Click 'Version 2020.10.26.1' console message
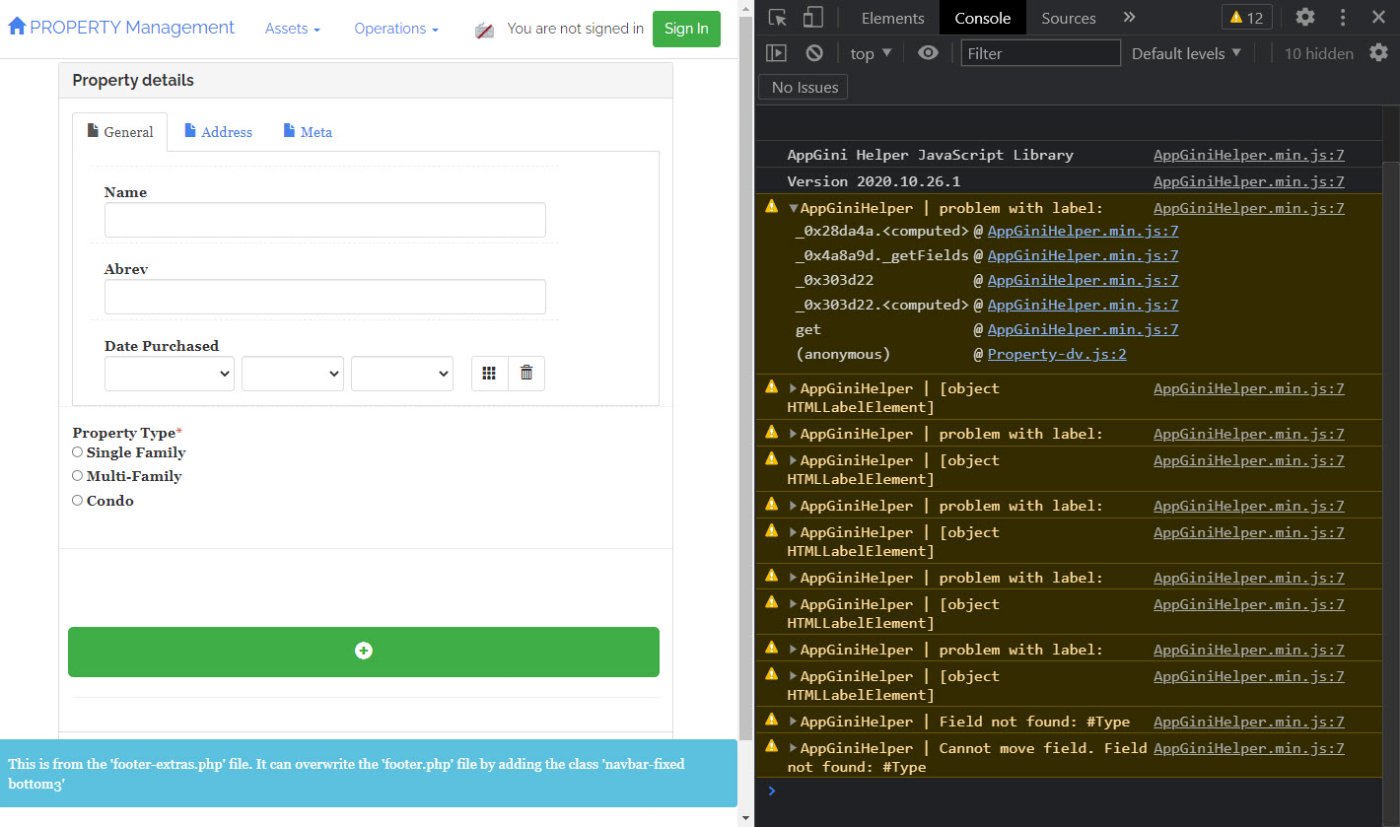The image size is (1400, 827). pyautogui.click(x=873, y=181)
